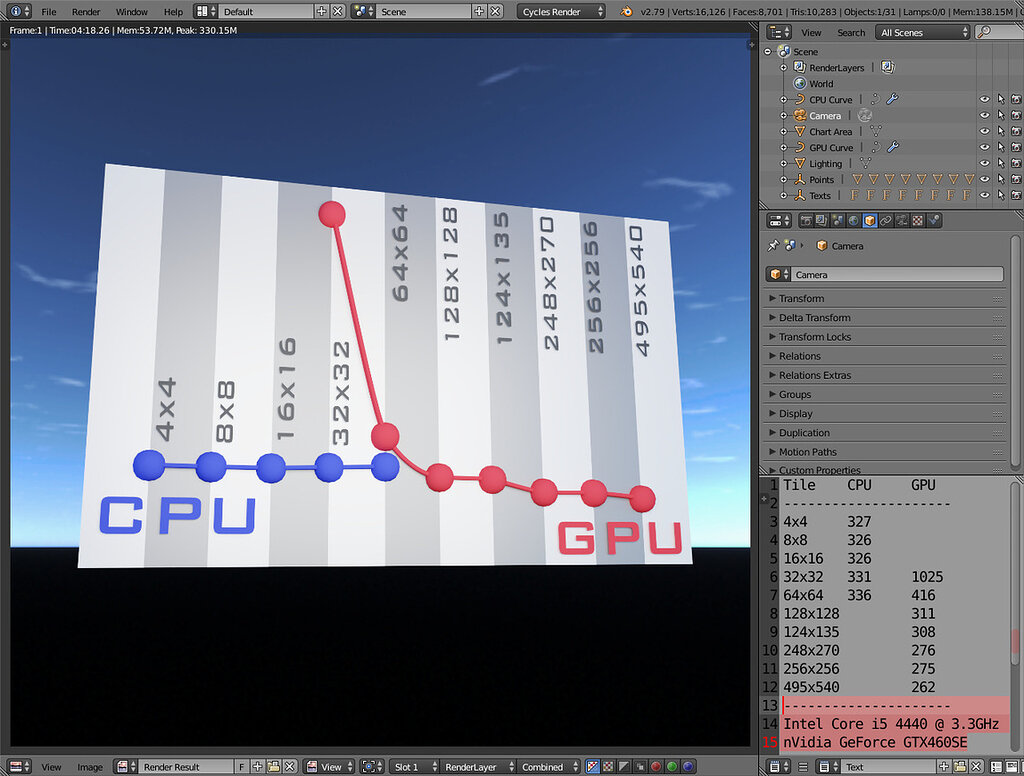The height and width of the screenshot is (776, 1024).
Task: Open the Slot 1 dropdown
Action: click(x=413, y=766)
